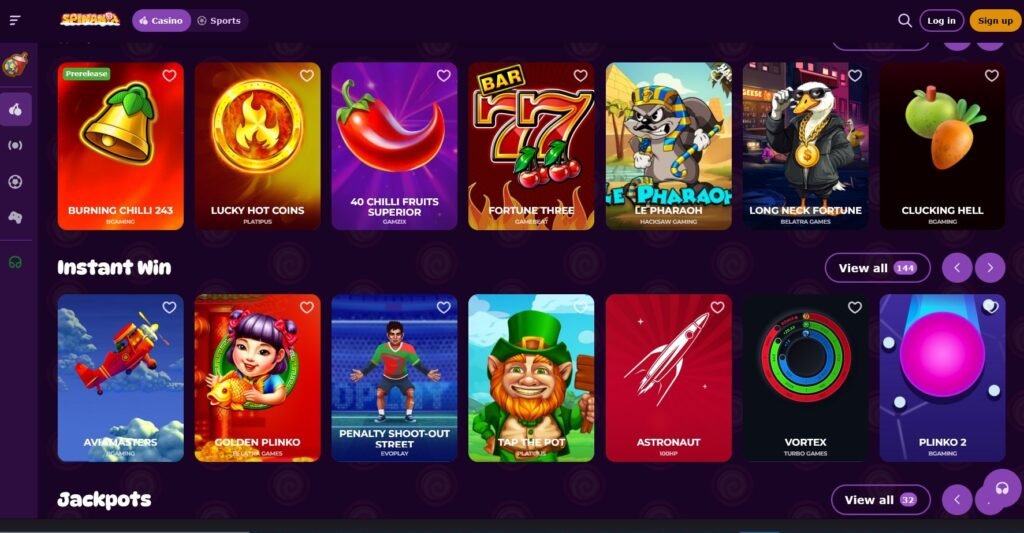Show next Instant Win games arrow
Screen dimensions: 1024x533
tap(990, 268)
